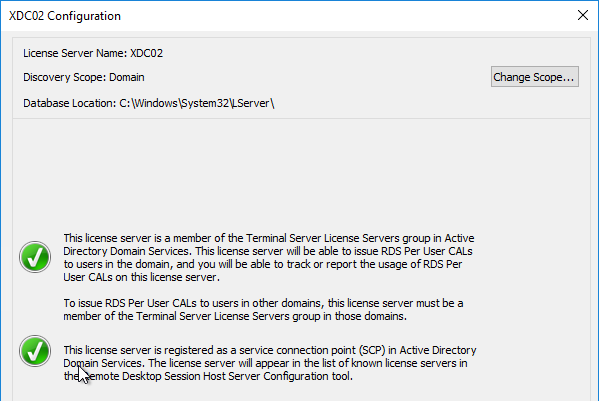Select the Database Location label
599x401 pixels.
coord(70,103)
